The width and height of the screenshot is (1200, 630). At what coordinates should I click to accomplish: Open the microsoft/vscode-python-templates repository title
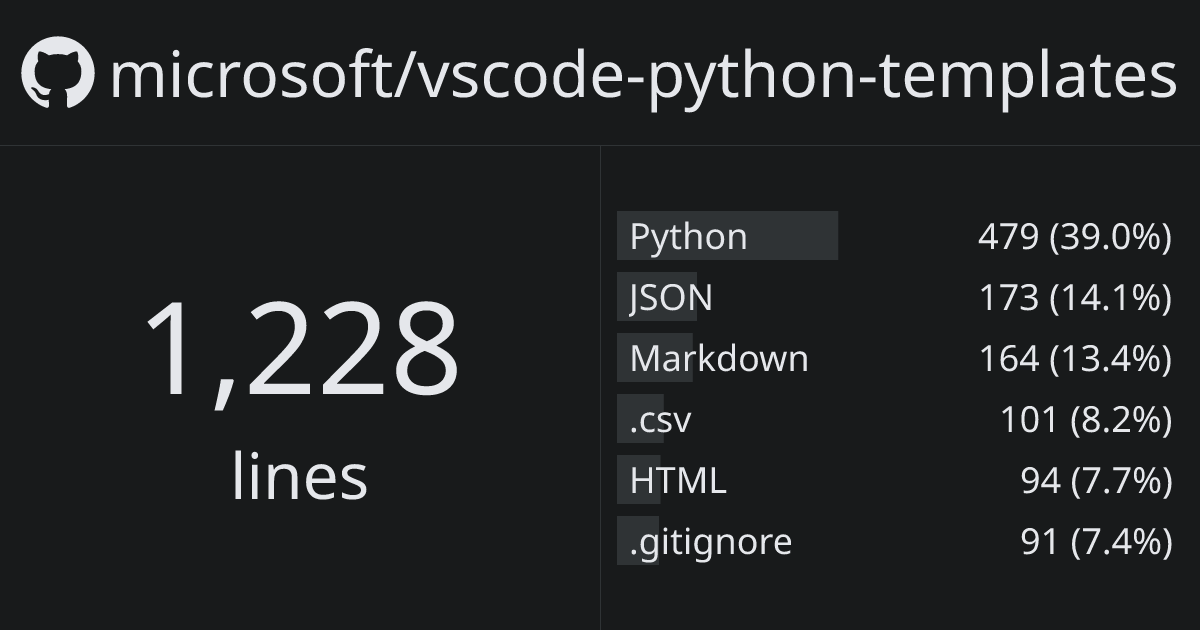(x=642, y=75)
